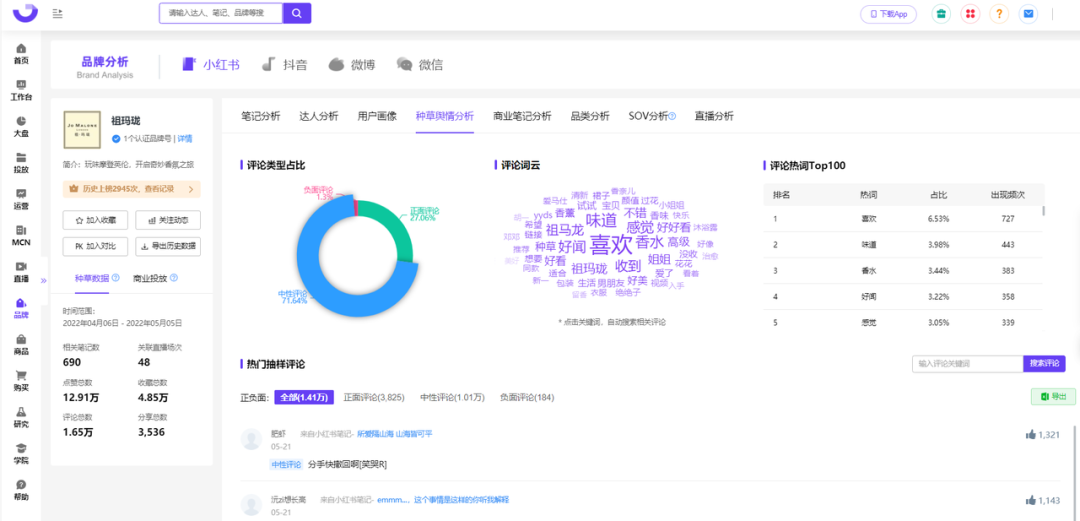Click the green 导出 export button
This screenshot has width=1080, height=521.
coord(1052,396)
